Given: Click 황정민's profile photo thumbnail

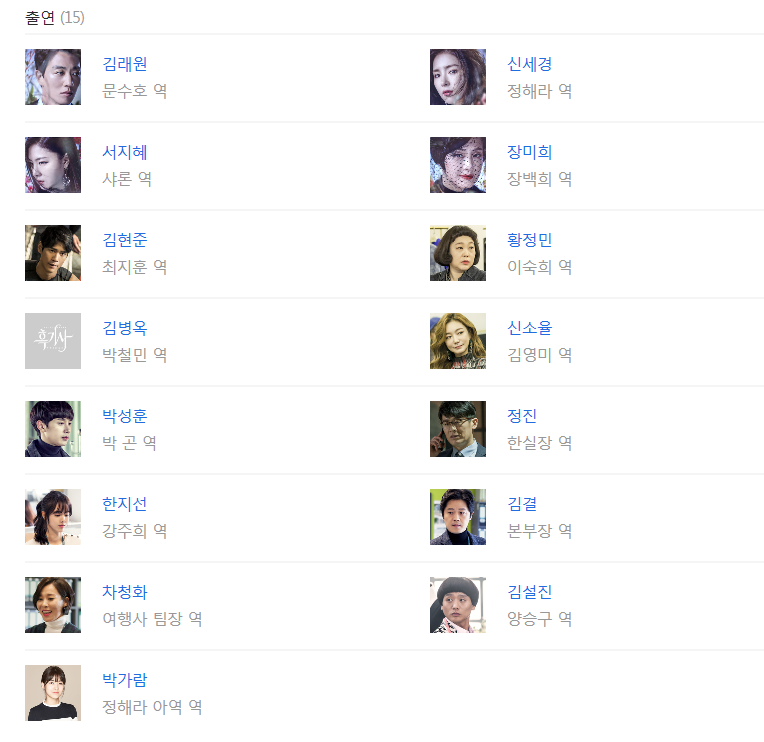Looking at the screenshot, I should 458,253.
